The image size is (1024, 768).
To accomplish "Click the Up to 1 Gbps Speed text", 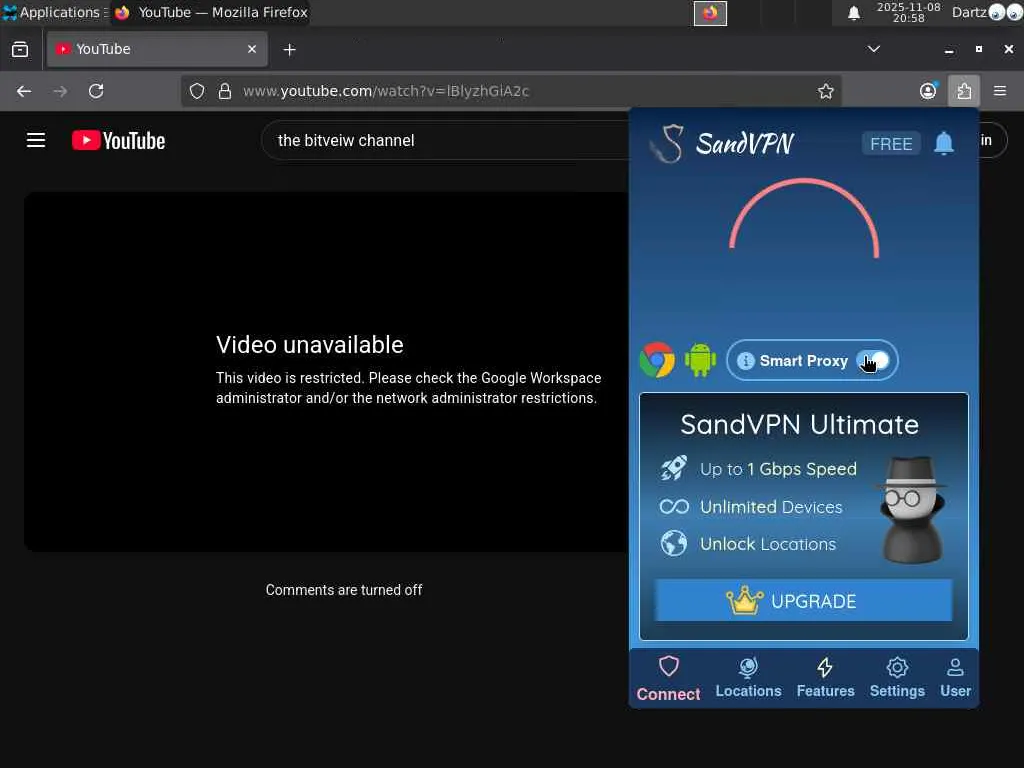I will click(x=778, y=469).
